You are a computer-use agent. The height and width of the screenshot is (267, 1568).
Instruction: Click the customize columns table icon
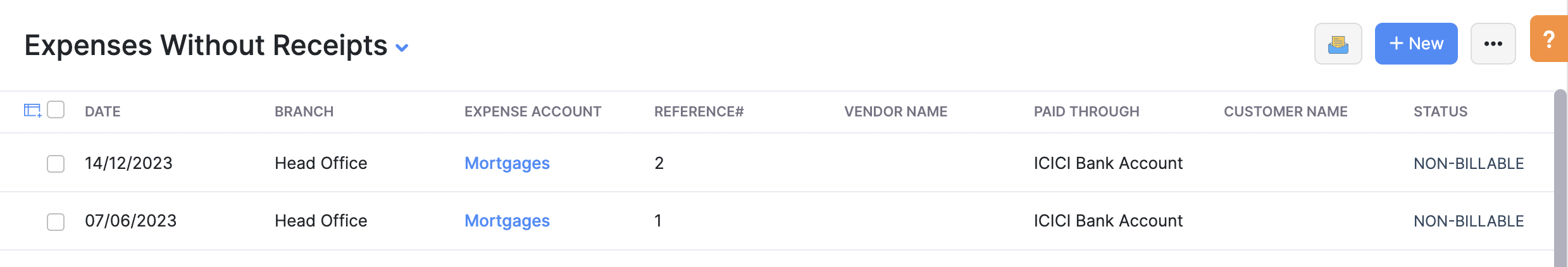tap(32, 111)
